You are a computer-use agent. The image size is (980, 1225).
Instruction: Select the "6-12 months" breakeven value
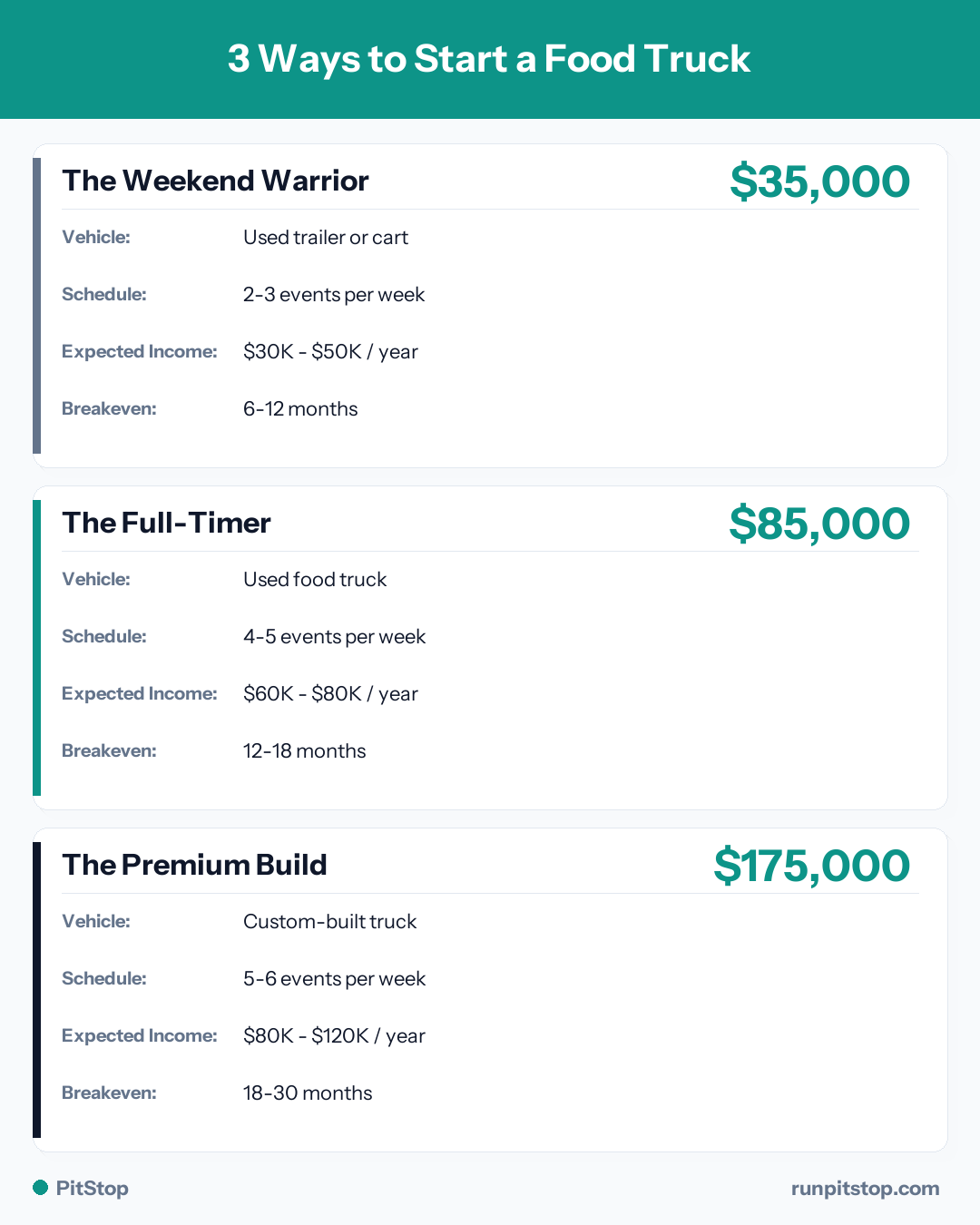[x=300, y=409]
